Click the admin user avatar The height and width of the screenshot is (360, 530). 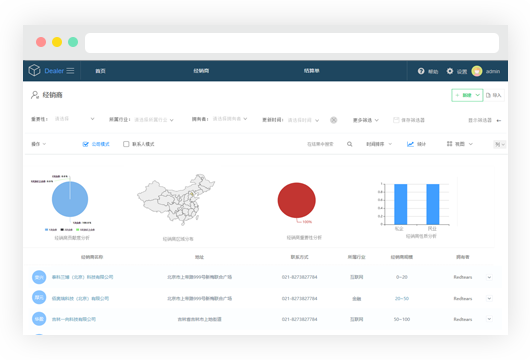pyautogui.click(x=477, y=71)
